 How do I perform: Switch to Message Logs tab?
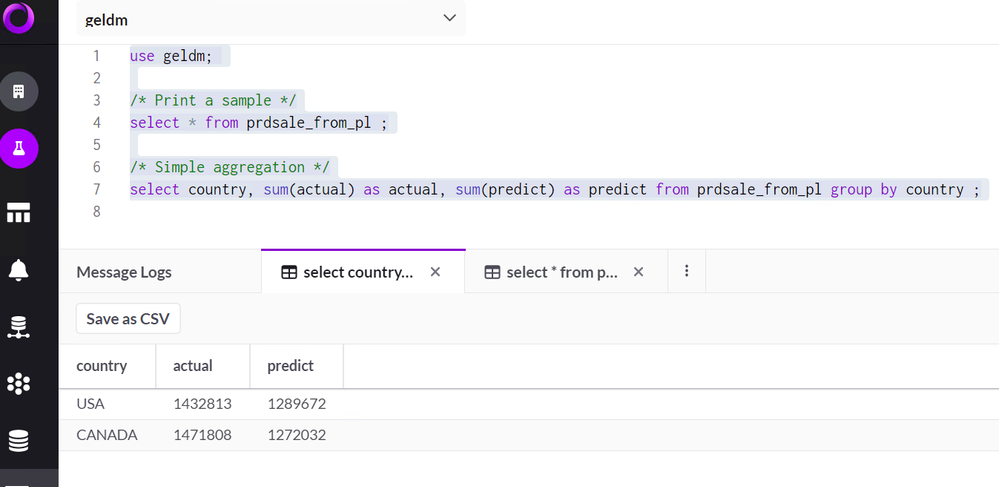(124, 272)
